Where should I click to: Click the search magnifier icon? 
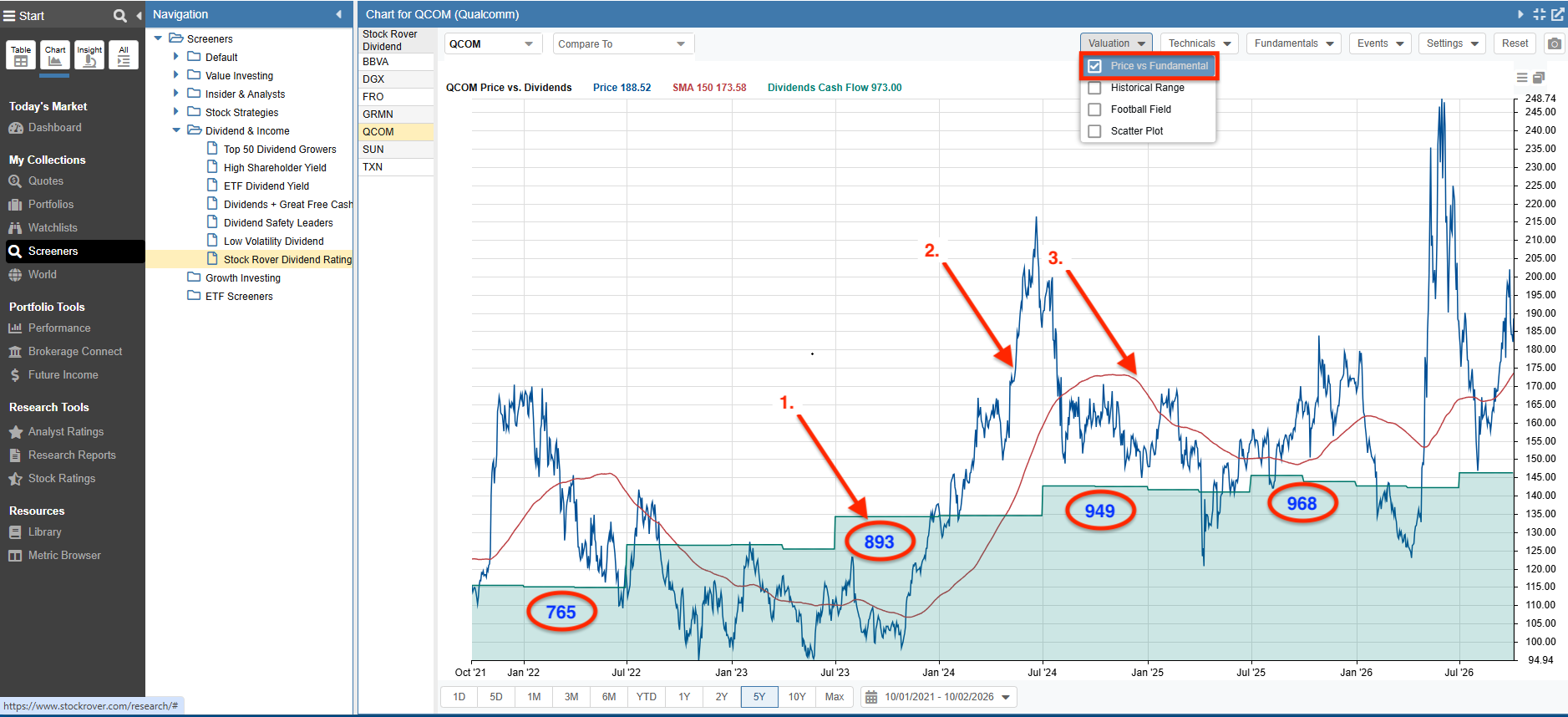point(119,15)
